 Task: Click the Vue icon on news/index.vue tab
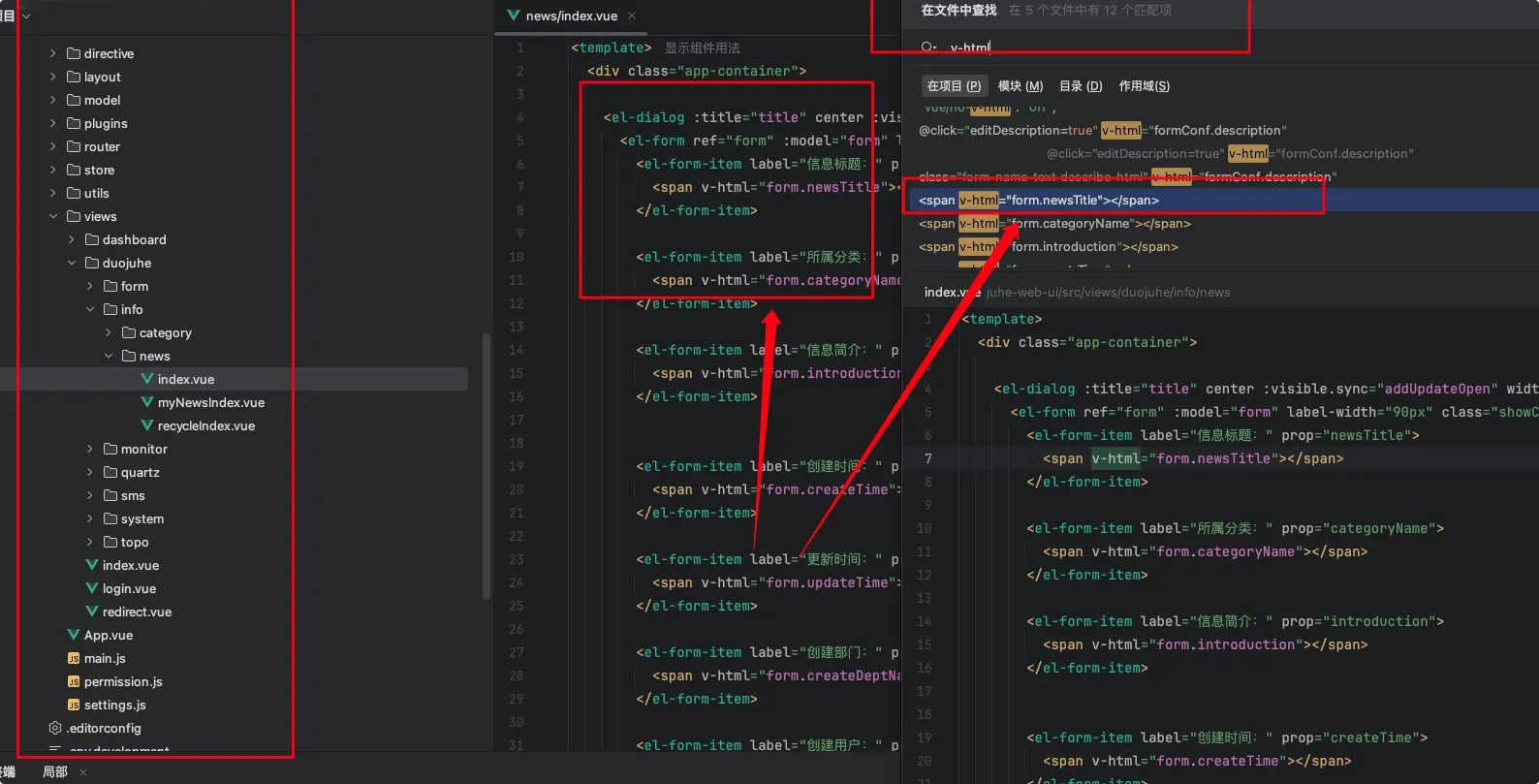(x=514, y=16)
